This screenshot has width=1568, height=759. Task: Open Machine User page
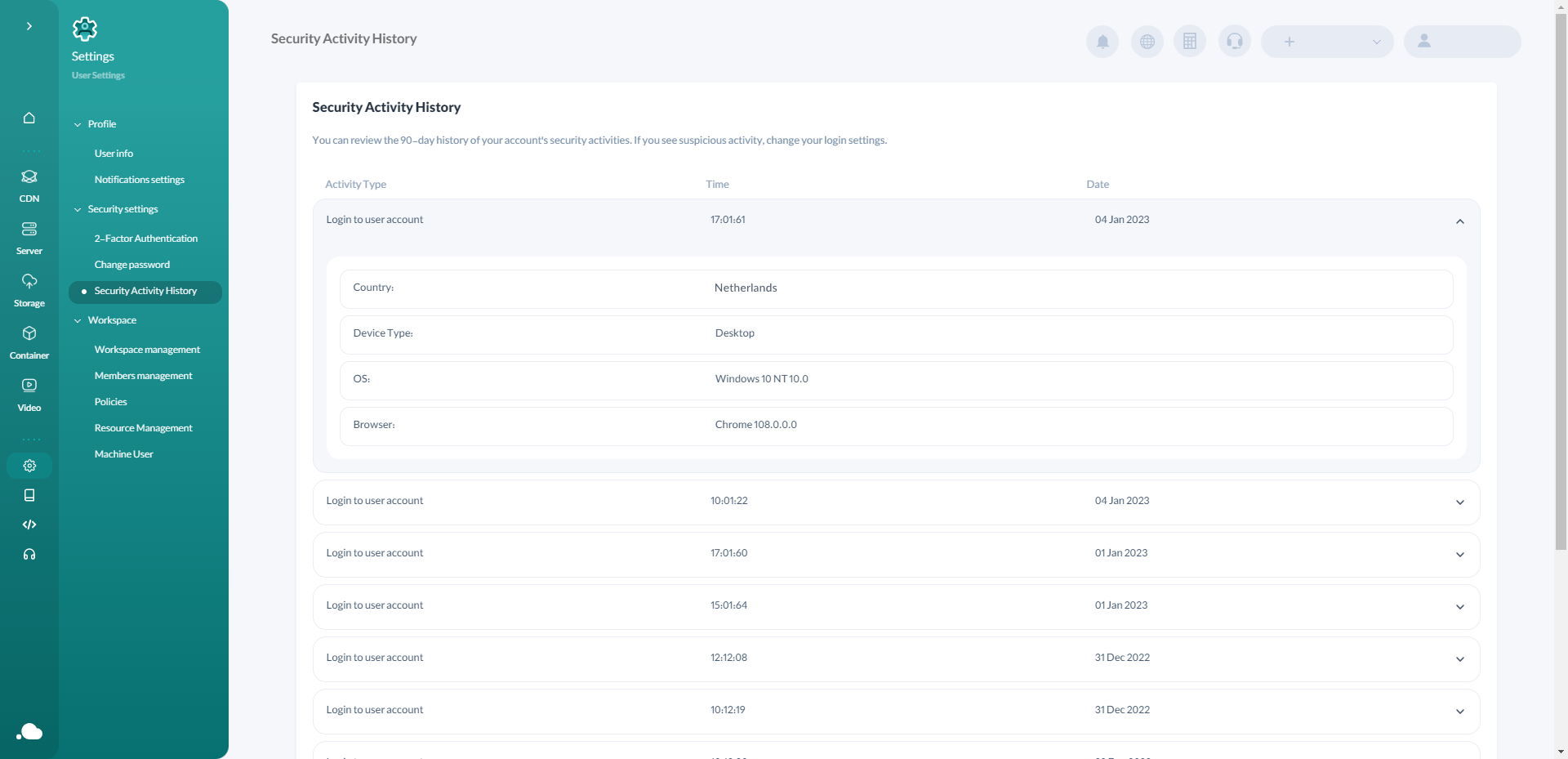click(124, 454)
